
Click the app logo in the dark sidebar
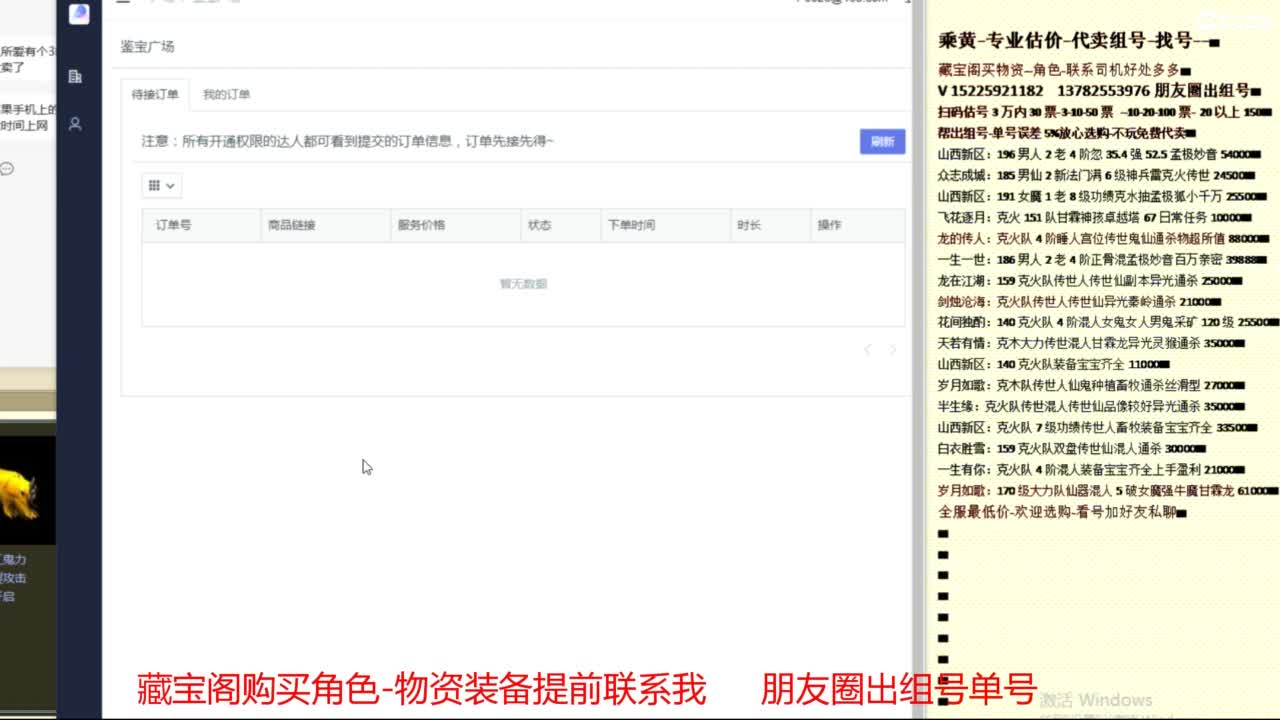pos(79,13)
